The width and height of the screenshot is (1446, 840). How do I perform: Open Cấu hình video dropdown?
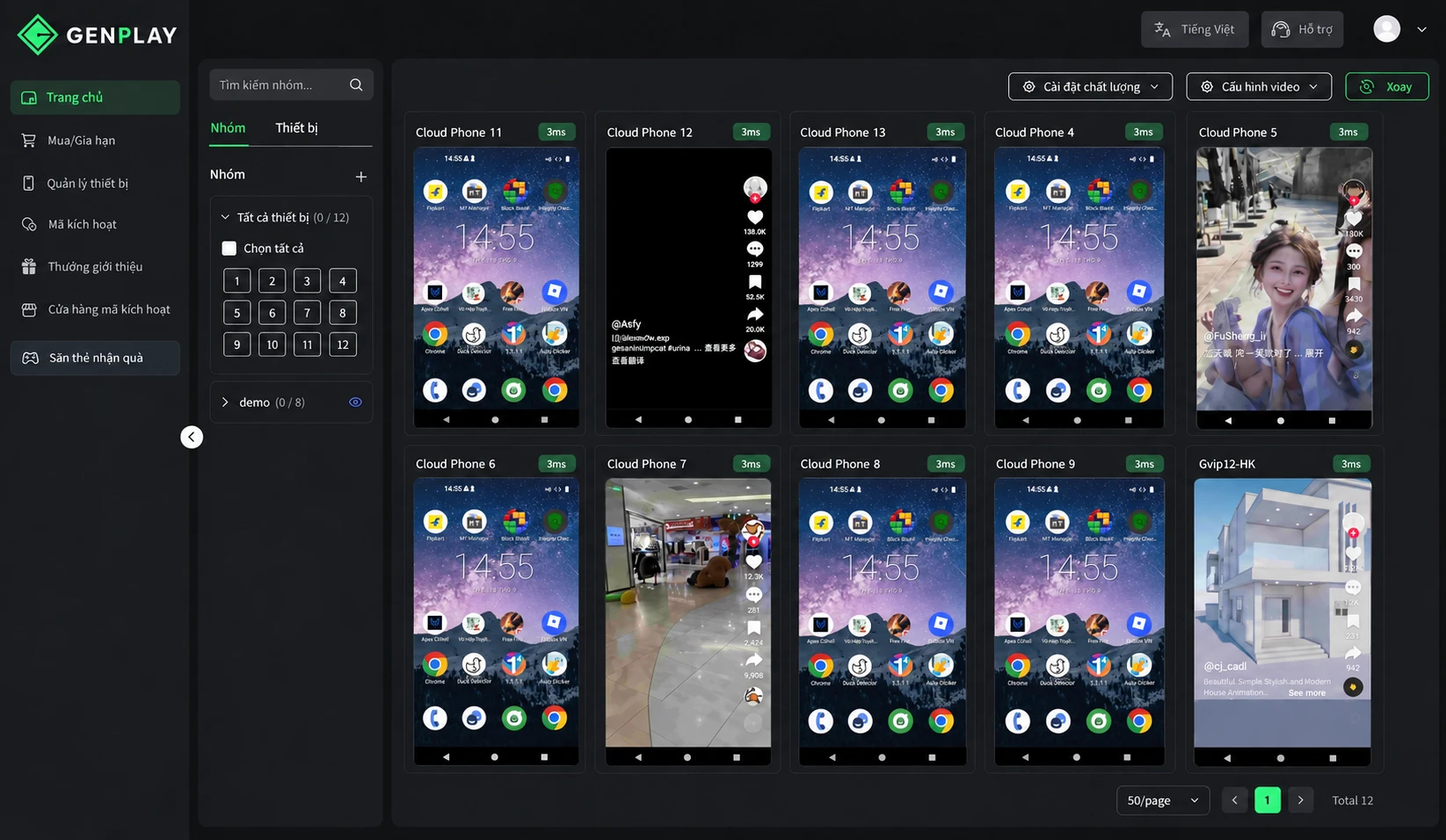(1259, 87)
